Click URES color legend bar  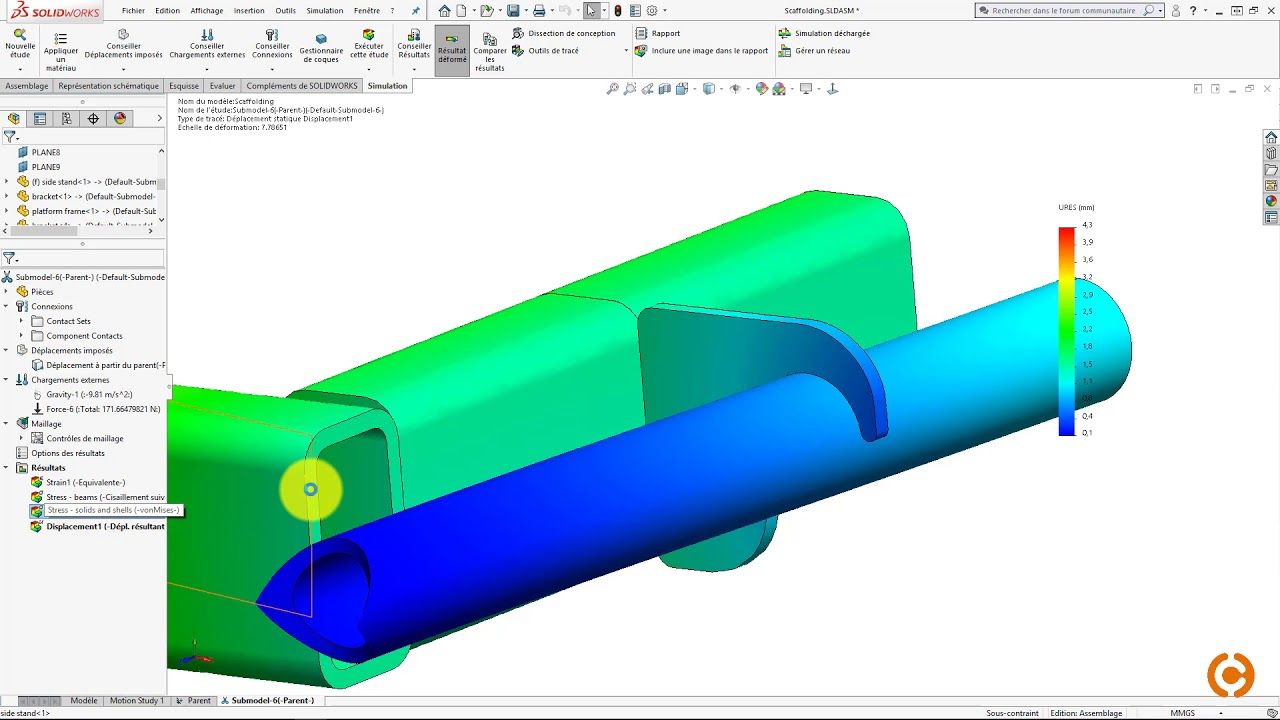[x=1067, y=331]
